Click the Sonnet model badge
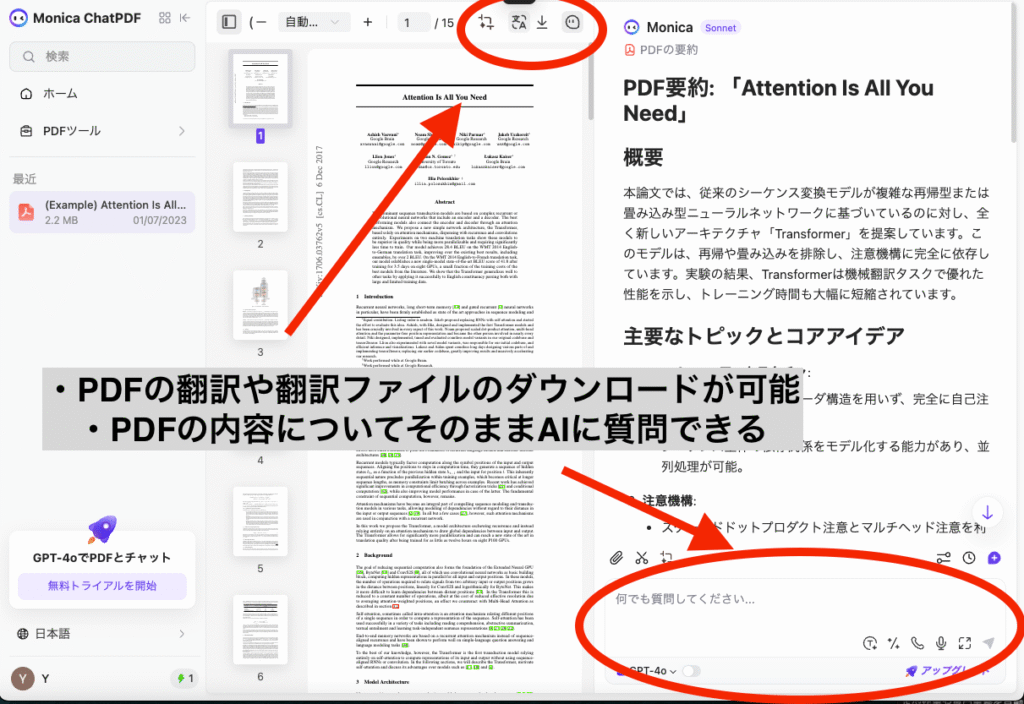Image resolution: width=1024 pixels, height=704 pixels. (720, 28)
